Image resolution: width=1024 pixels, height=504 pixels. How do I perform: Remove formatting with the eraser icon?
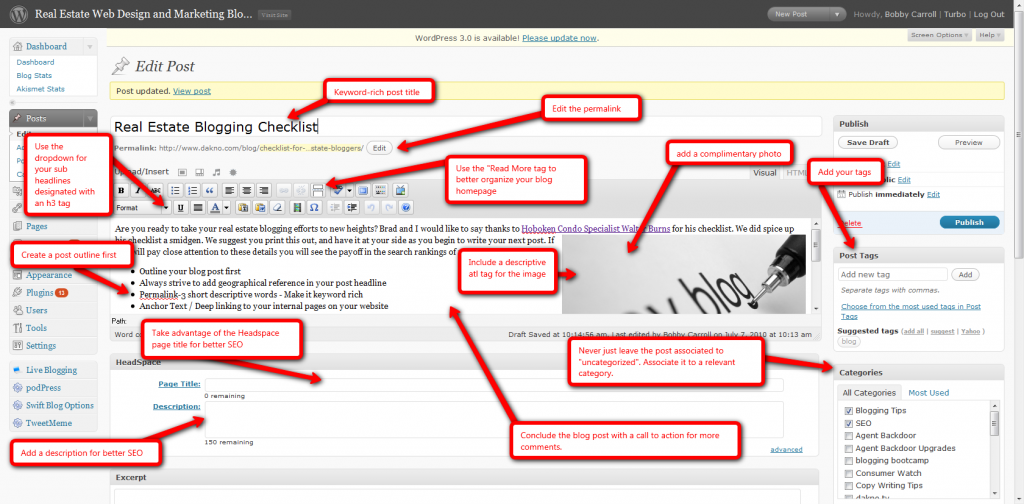click(278, 208)
